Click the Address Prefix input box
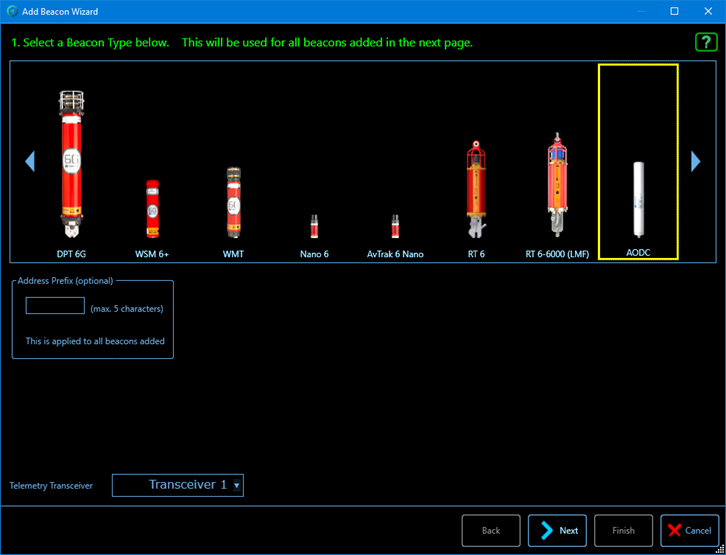The height and width of the screenshot is (555, 726). coord(55,306)
